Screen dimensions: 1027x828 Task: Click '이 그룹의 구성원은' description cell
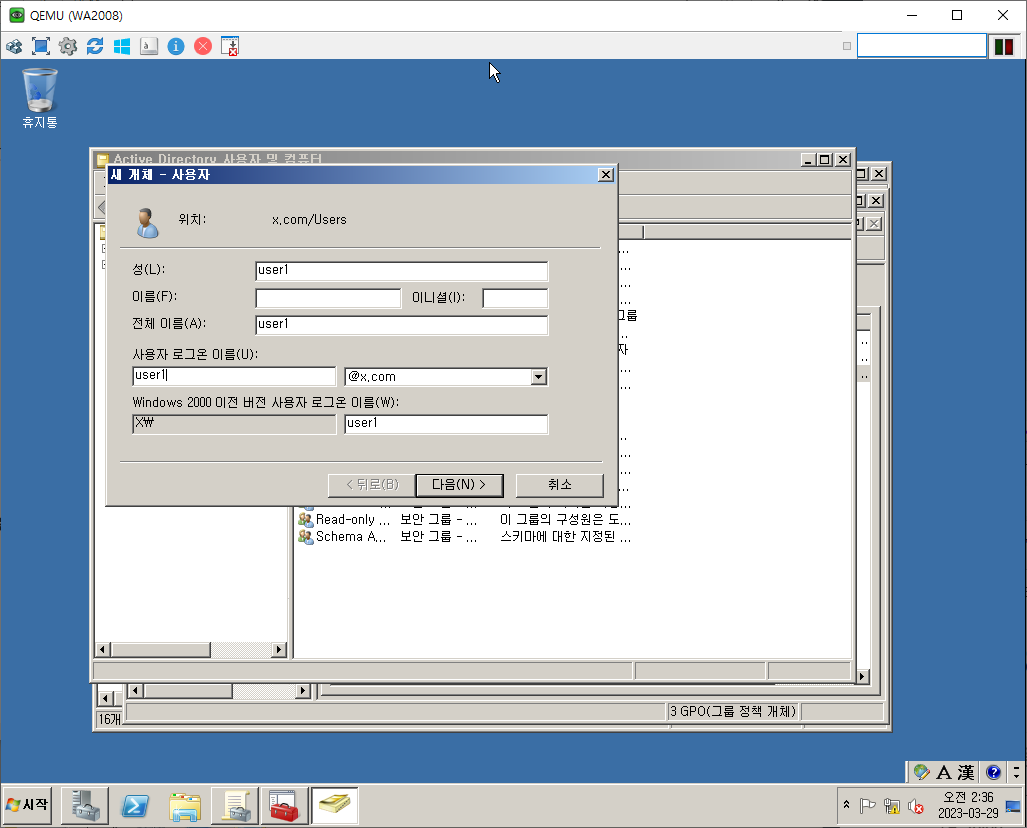565,519
